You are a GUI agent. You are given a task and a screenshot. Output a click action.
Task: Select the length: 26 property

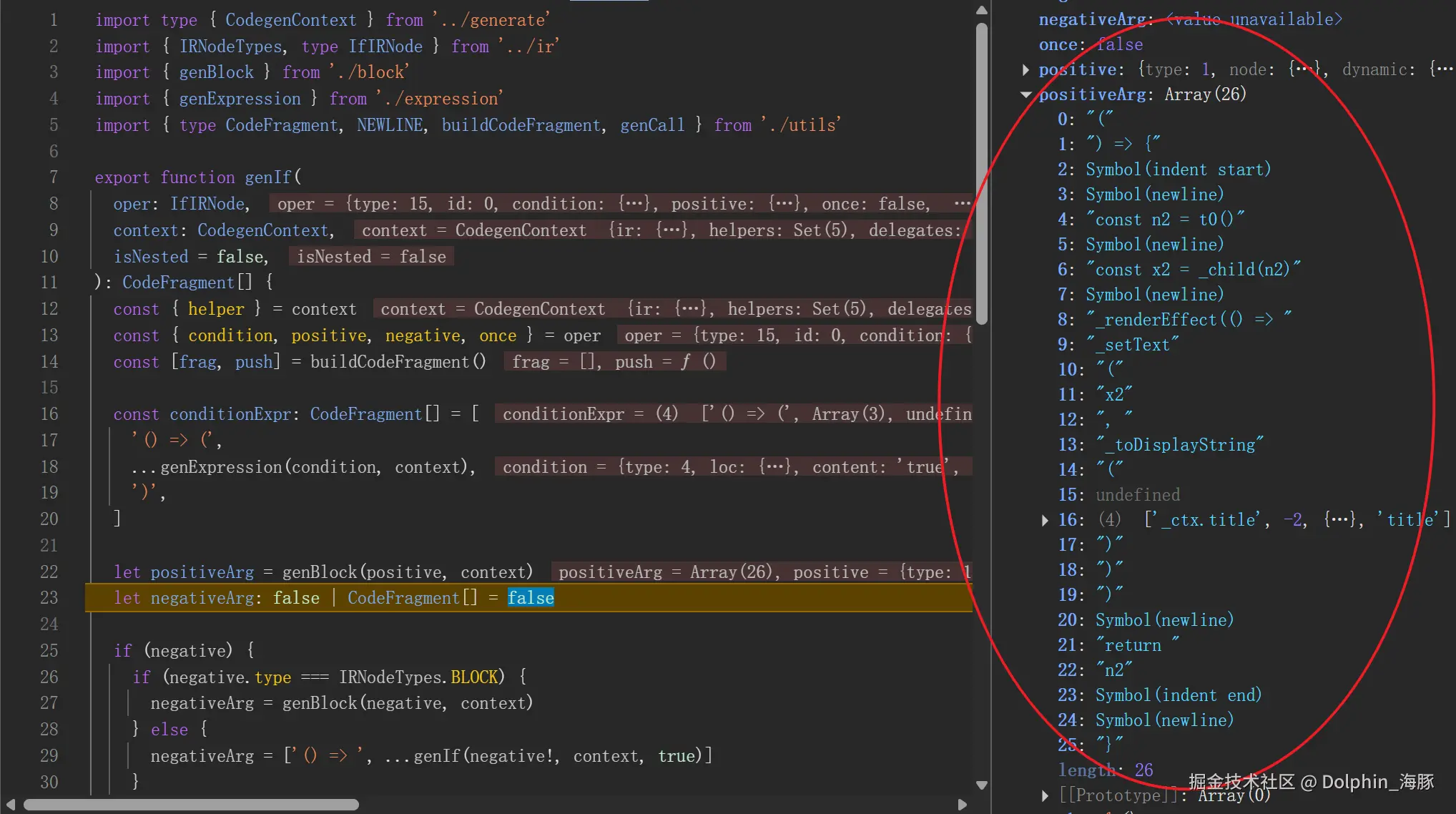tap(1105, 770)
